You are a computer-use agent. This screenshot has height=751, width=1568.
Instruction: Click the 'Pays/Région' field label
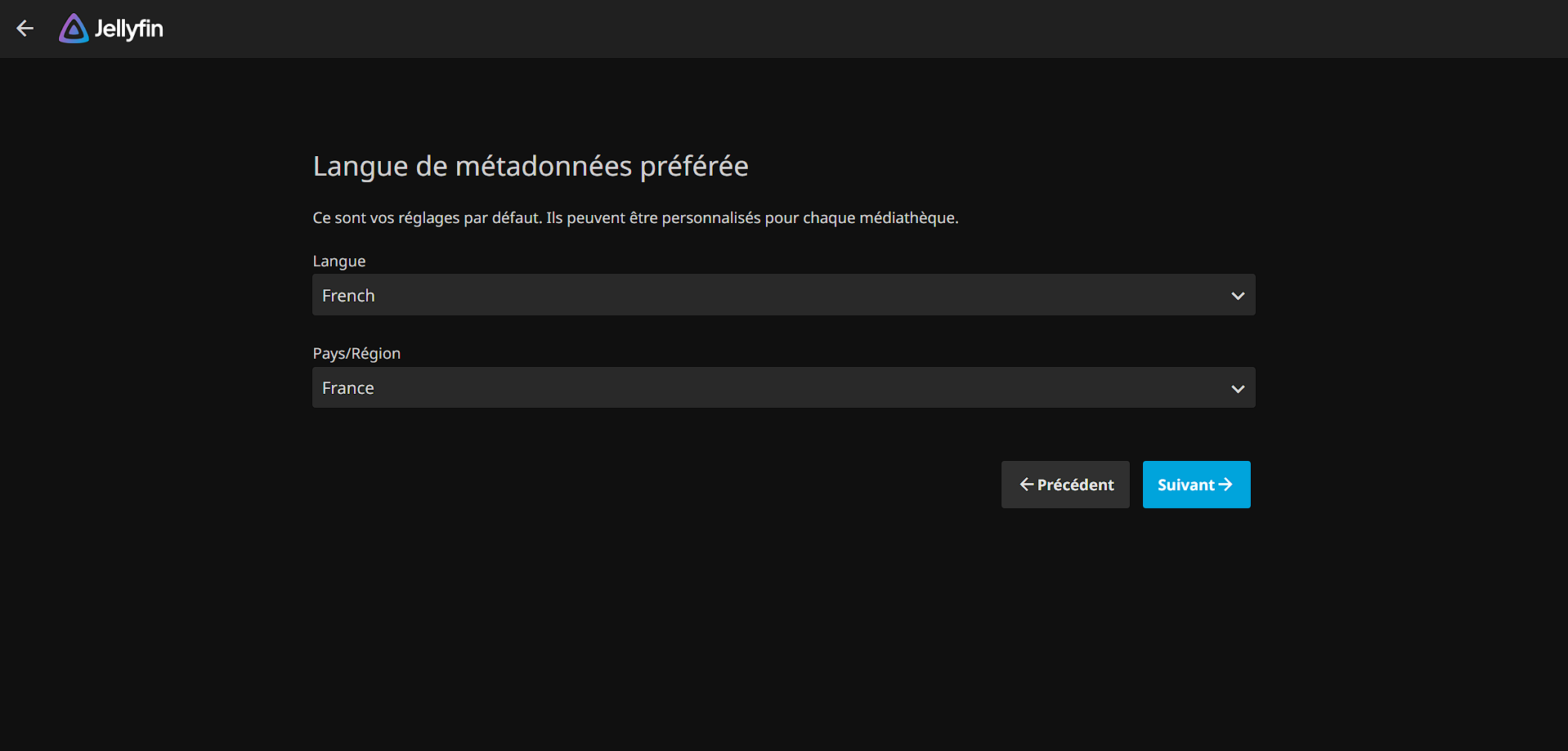[x=356, y=354]
